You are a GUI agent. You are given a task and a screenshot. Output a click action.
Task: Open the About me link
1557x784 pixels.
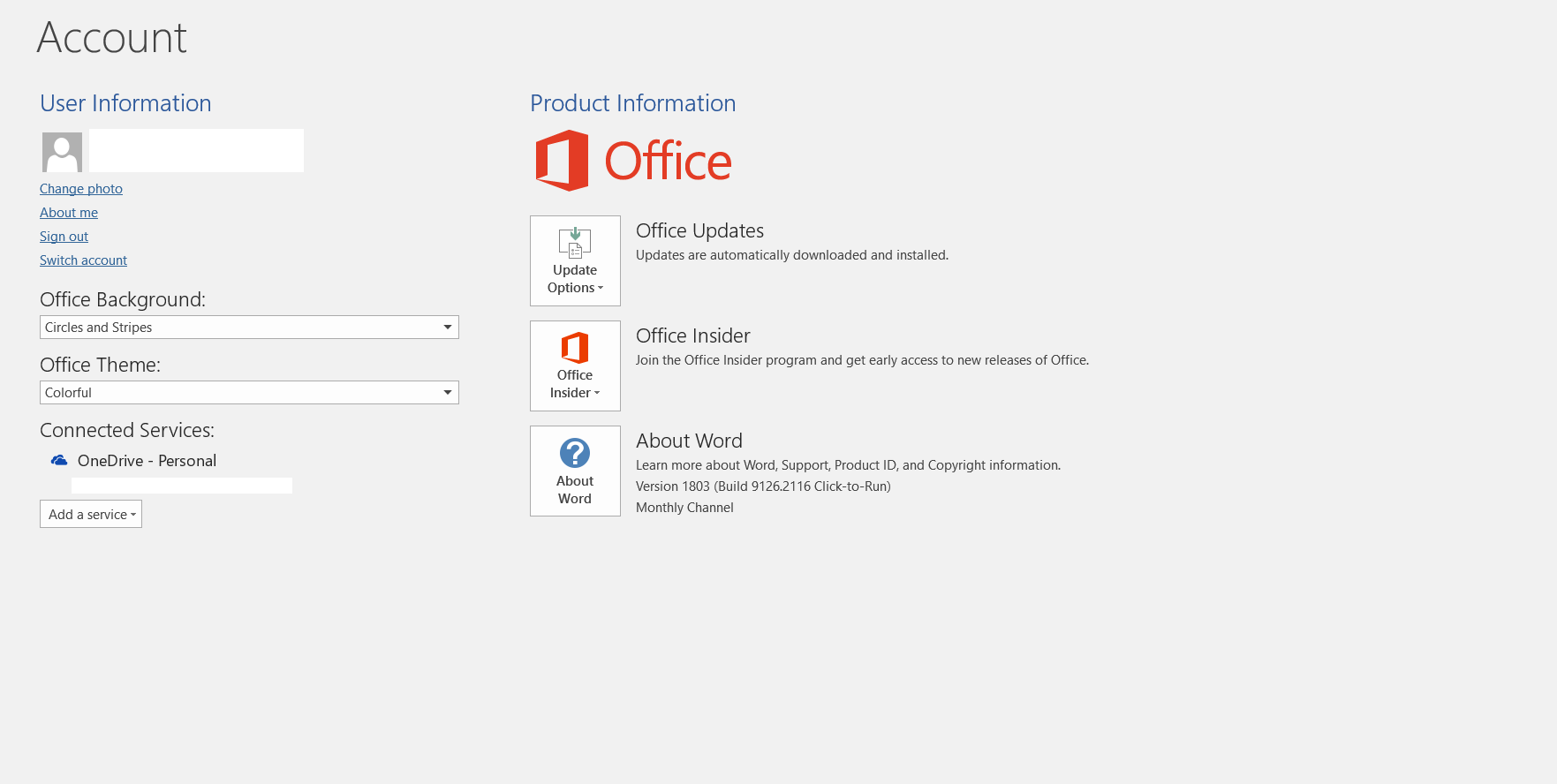[x=69, y=213]
